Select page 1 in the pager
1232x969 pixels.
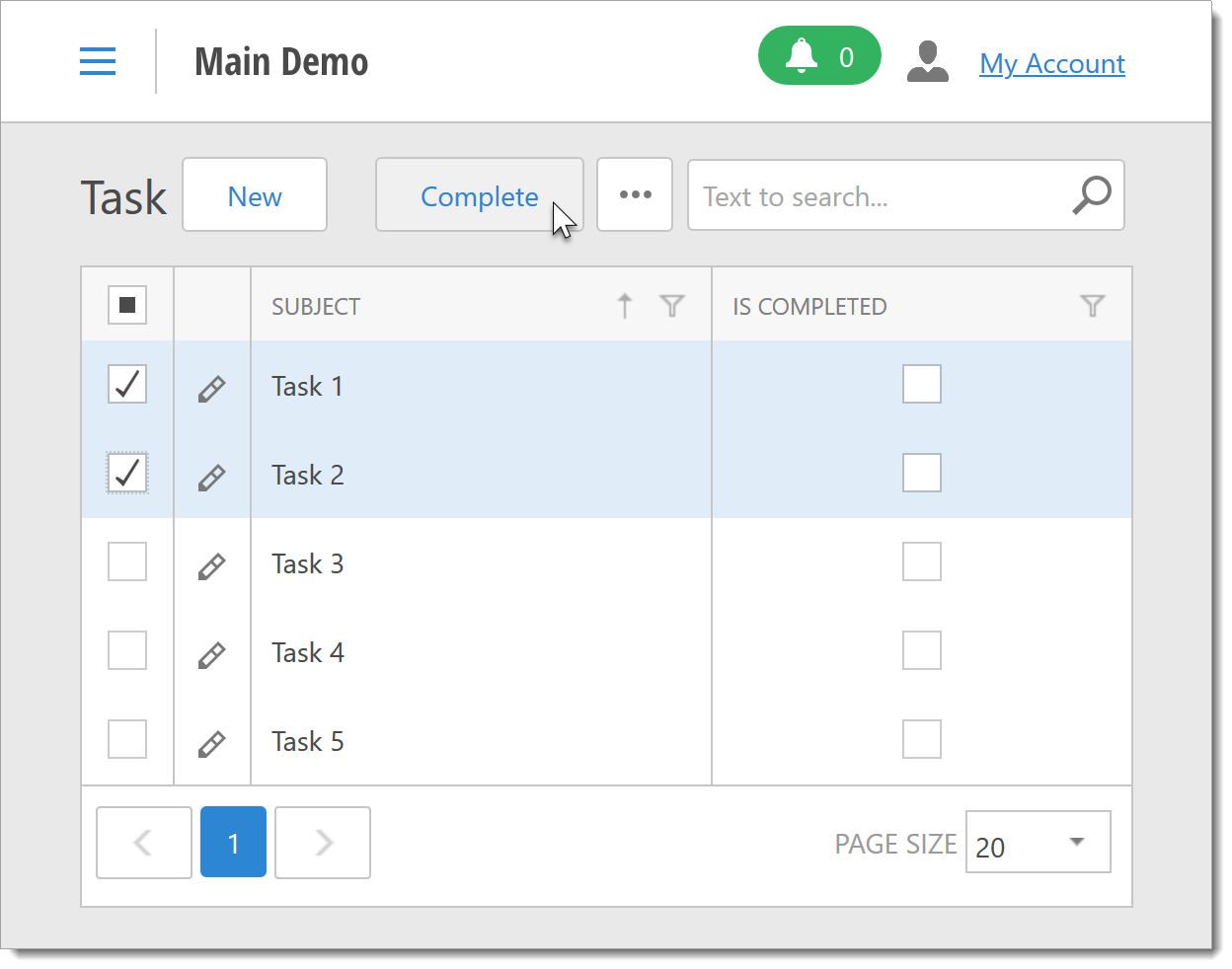[233, 842]
